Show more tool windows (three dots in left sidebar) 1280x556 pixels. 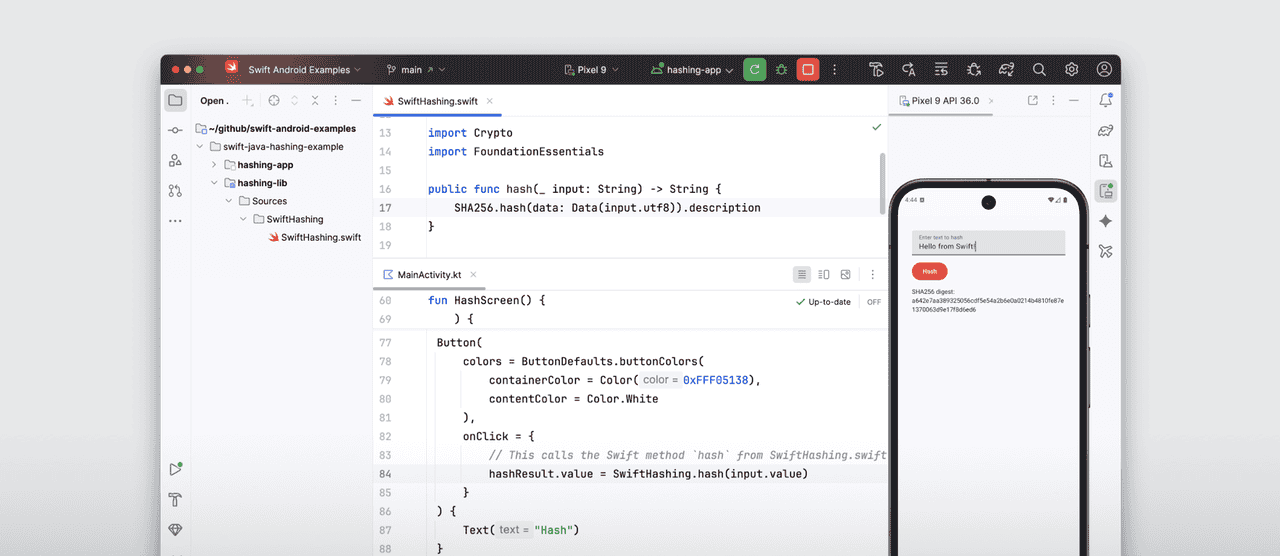tap(175, 221)
